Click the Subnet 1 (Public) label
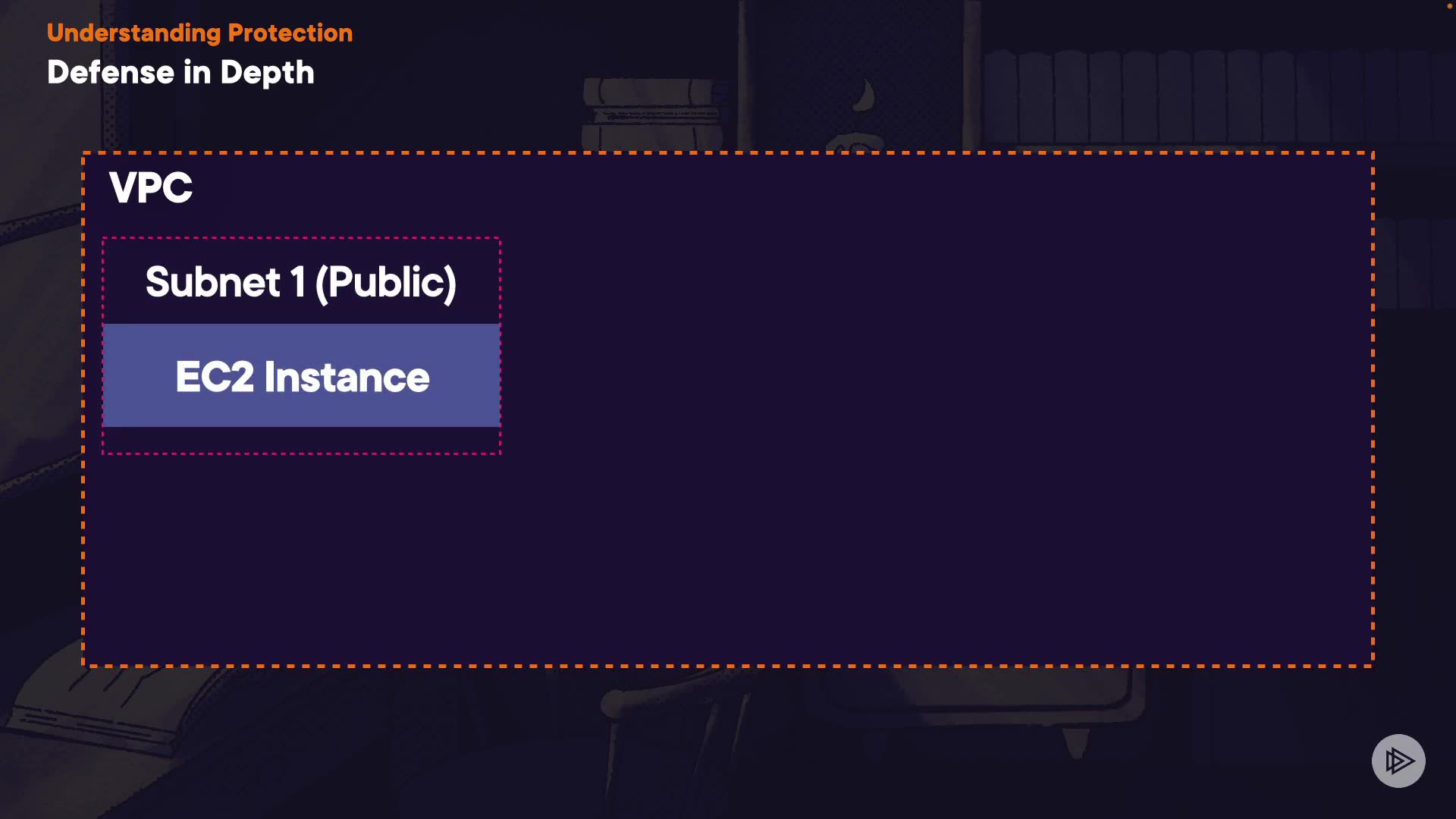This screenshot has width=1456, height=819. pyautogui.click(x=301, y=282)
